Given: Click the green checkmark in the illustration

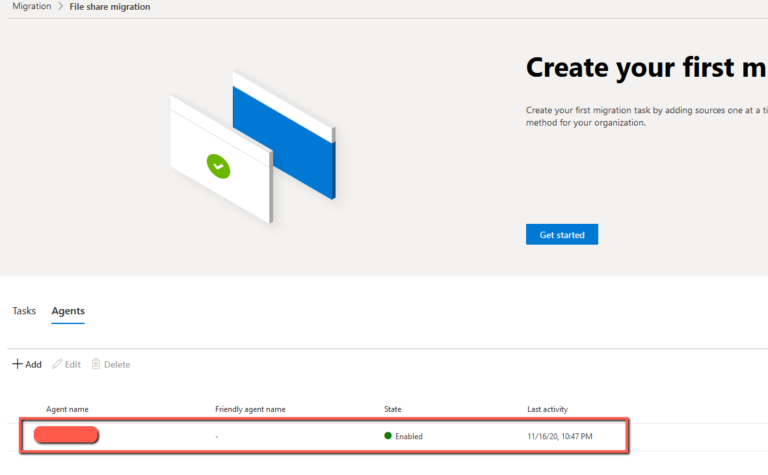Looking at the screenshot, I should pyautogui.click(x=218, y=166).
